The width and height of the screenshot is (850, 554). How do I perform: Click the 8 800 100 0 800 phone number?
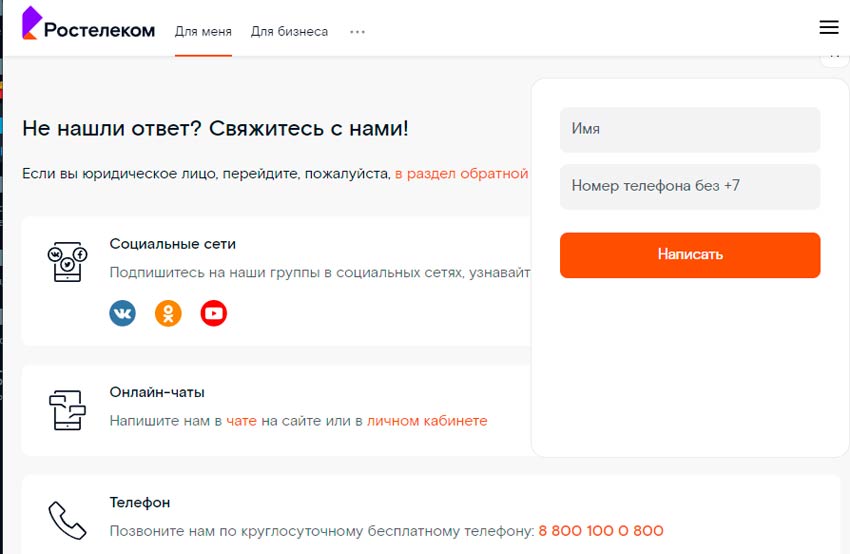600,531
